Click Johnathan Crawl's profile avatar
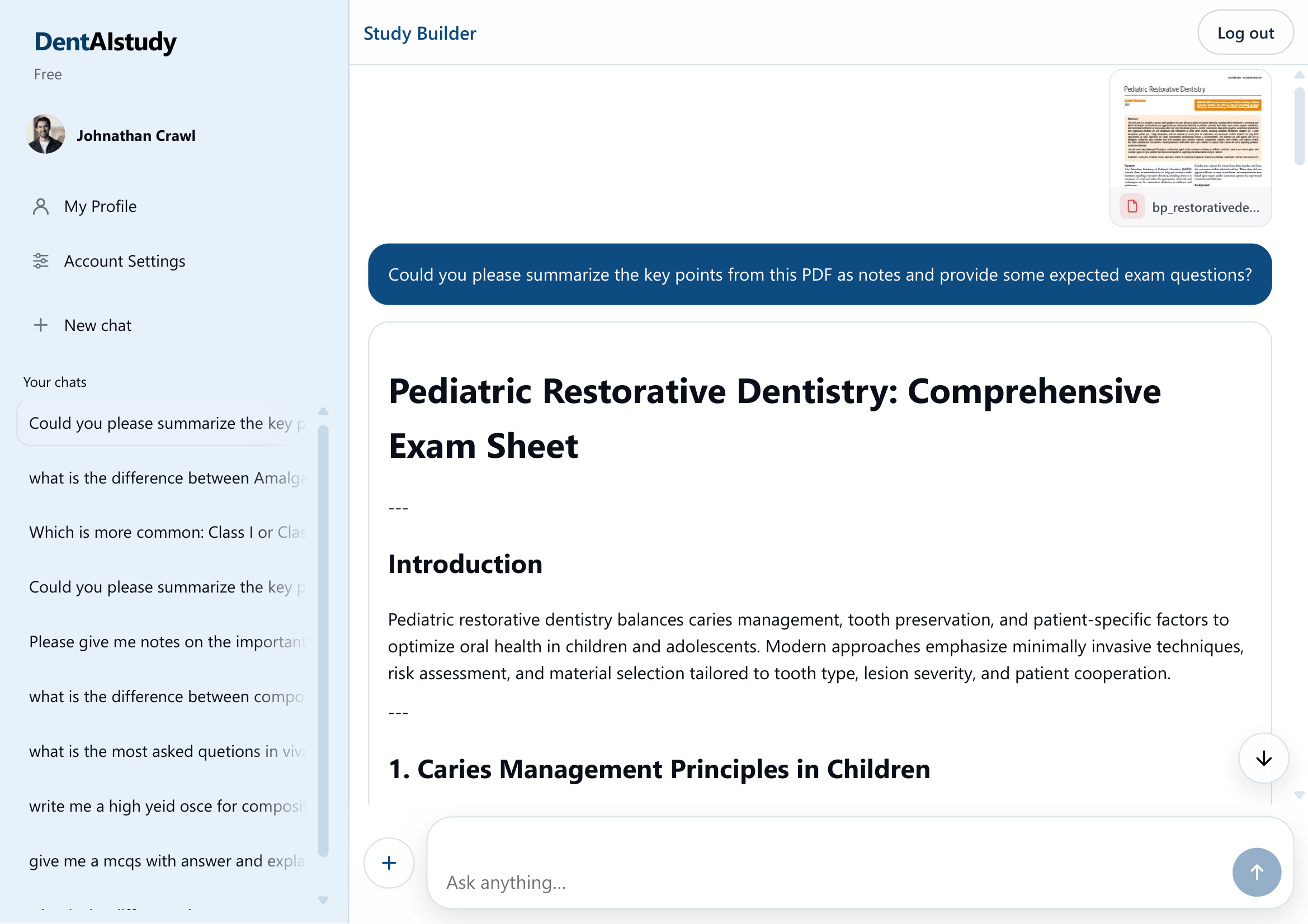The height and width of the screenshot is (924, 1308). click(46, 135)
